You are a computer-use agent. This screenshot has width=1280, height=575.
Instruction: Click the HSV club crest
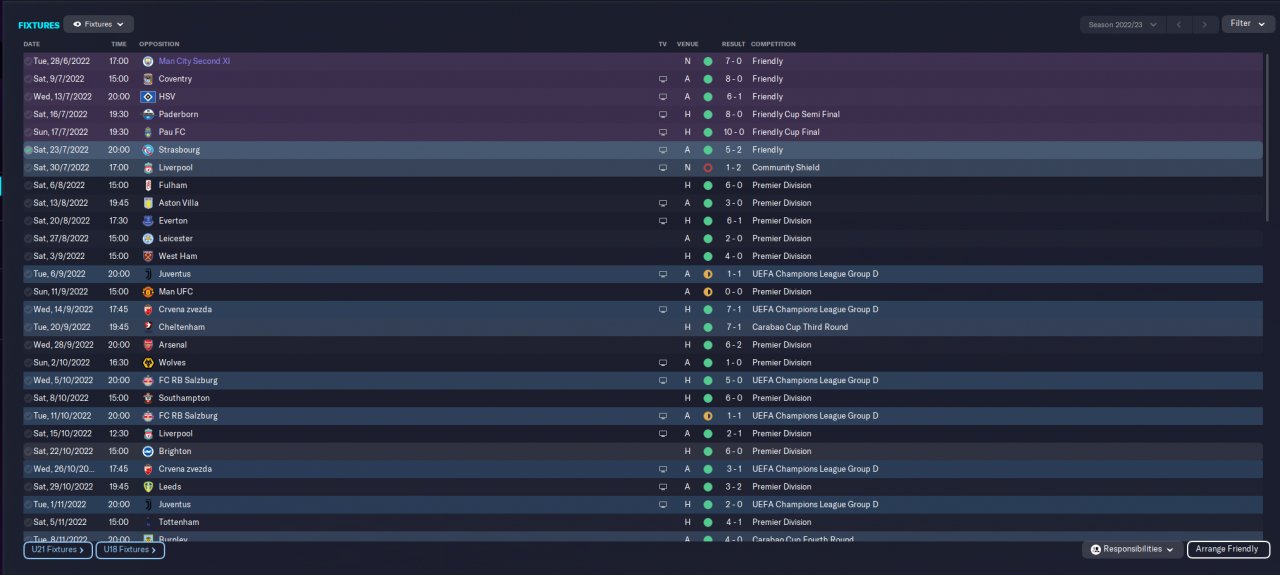coord(148,97)
